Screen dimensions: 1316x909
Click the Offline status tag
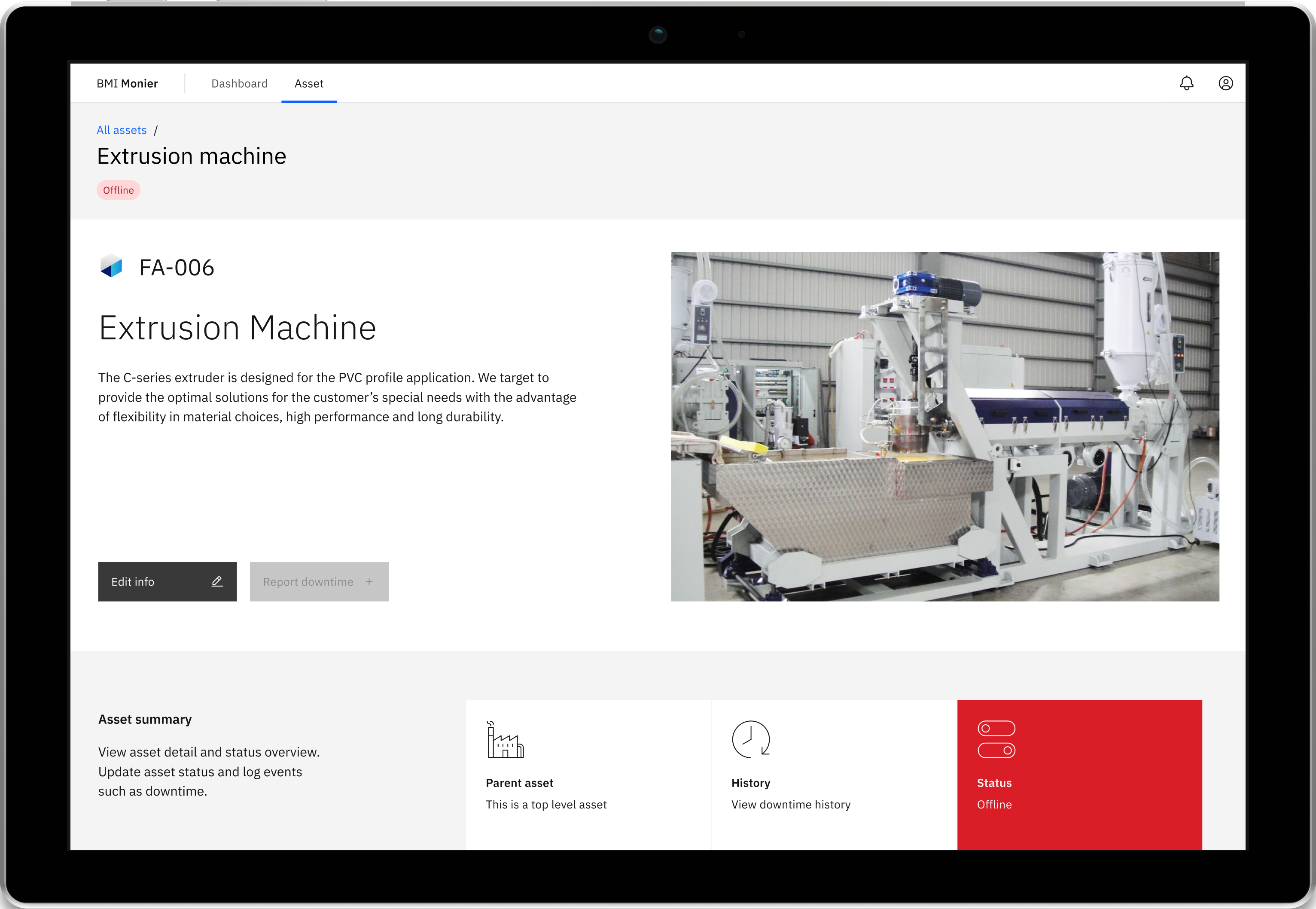pos(119,190)
